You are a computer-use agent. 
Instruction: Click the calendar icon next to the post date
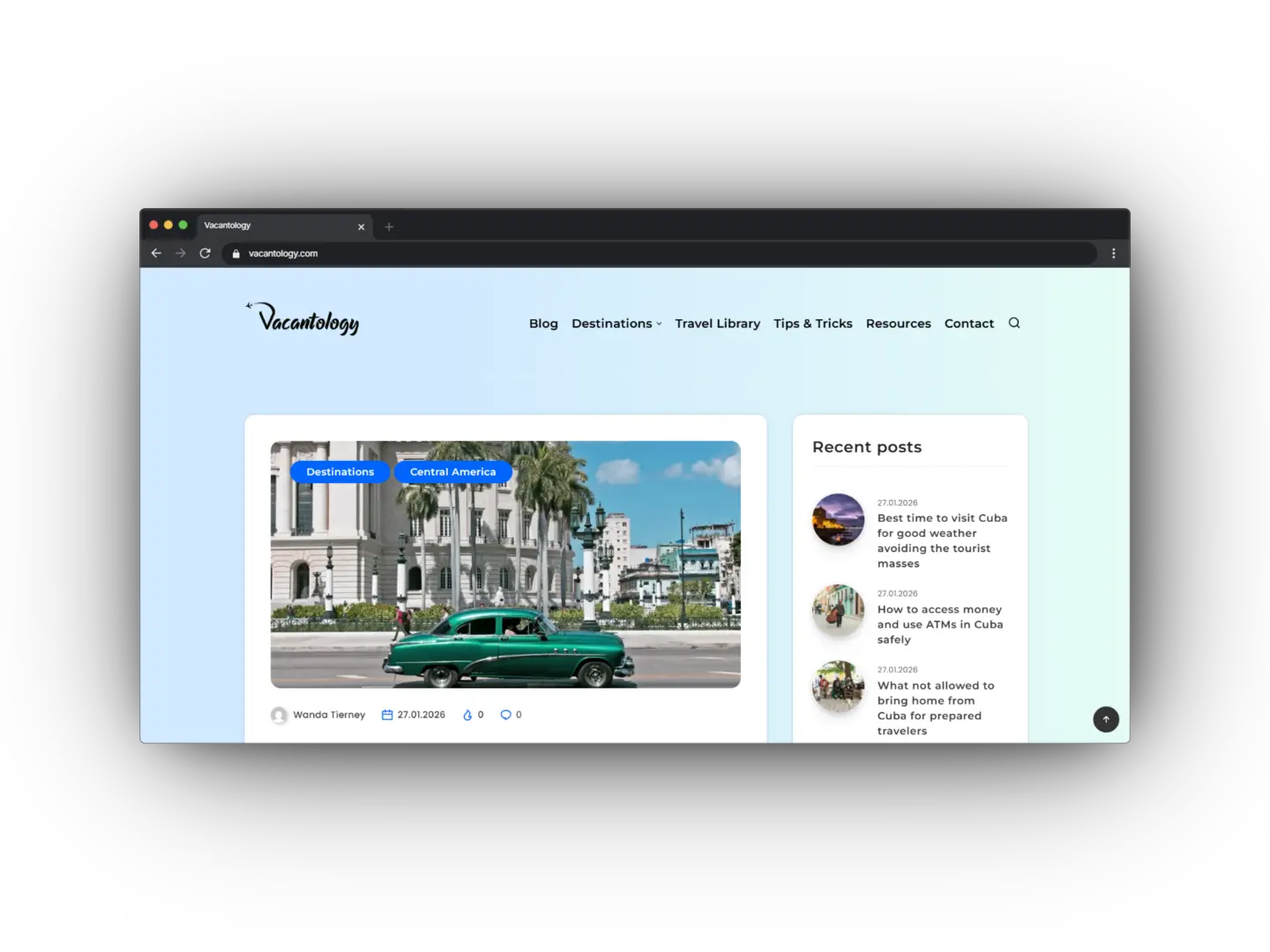coord(386,714)
